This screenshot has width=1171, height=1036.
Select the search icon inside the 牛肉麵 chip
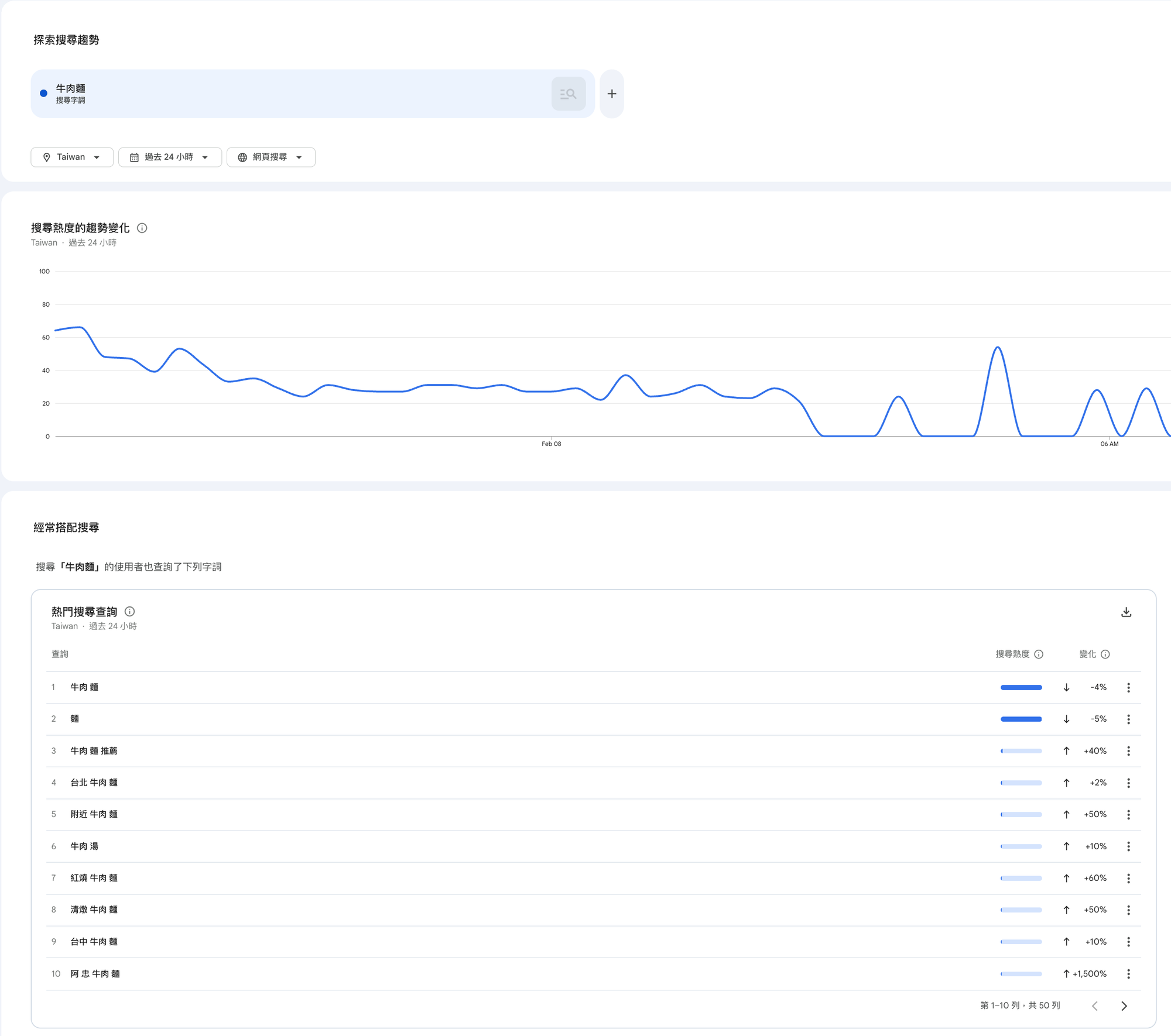567,93
